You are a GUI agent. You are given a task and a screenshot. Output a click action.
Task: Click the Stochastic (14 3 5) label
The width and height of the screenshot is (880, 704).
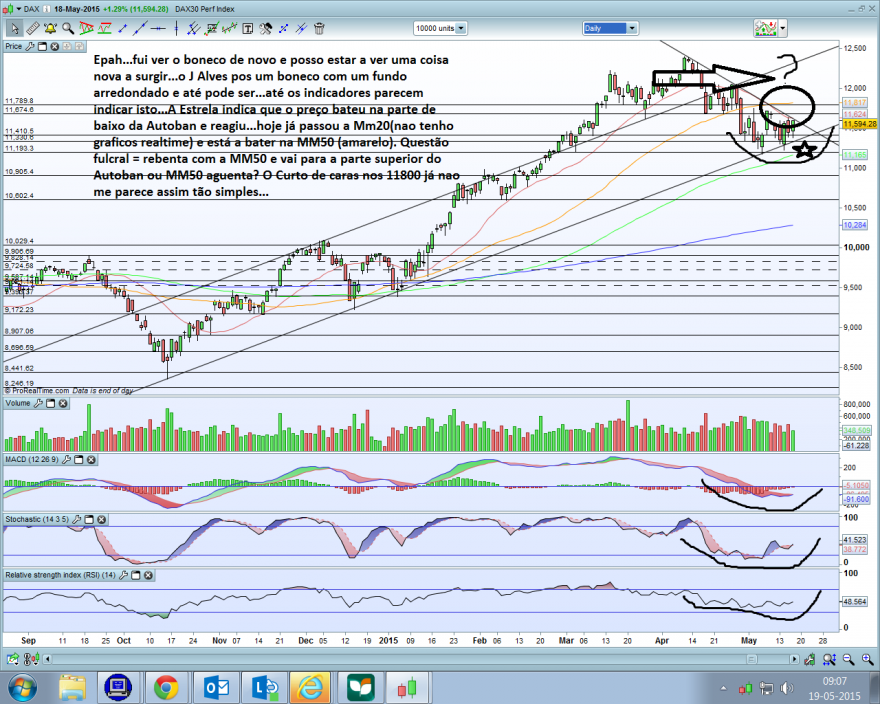click(x=37, y=519)
